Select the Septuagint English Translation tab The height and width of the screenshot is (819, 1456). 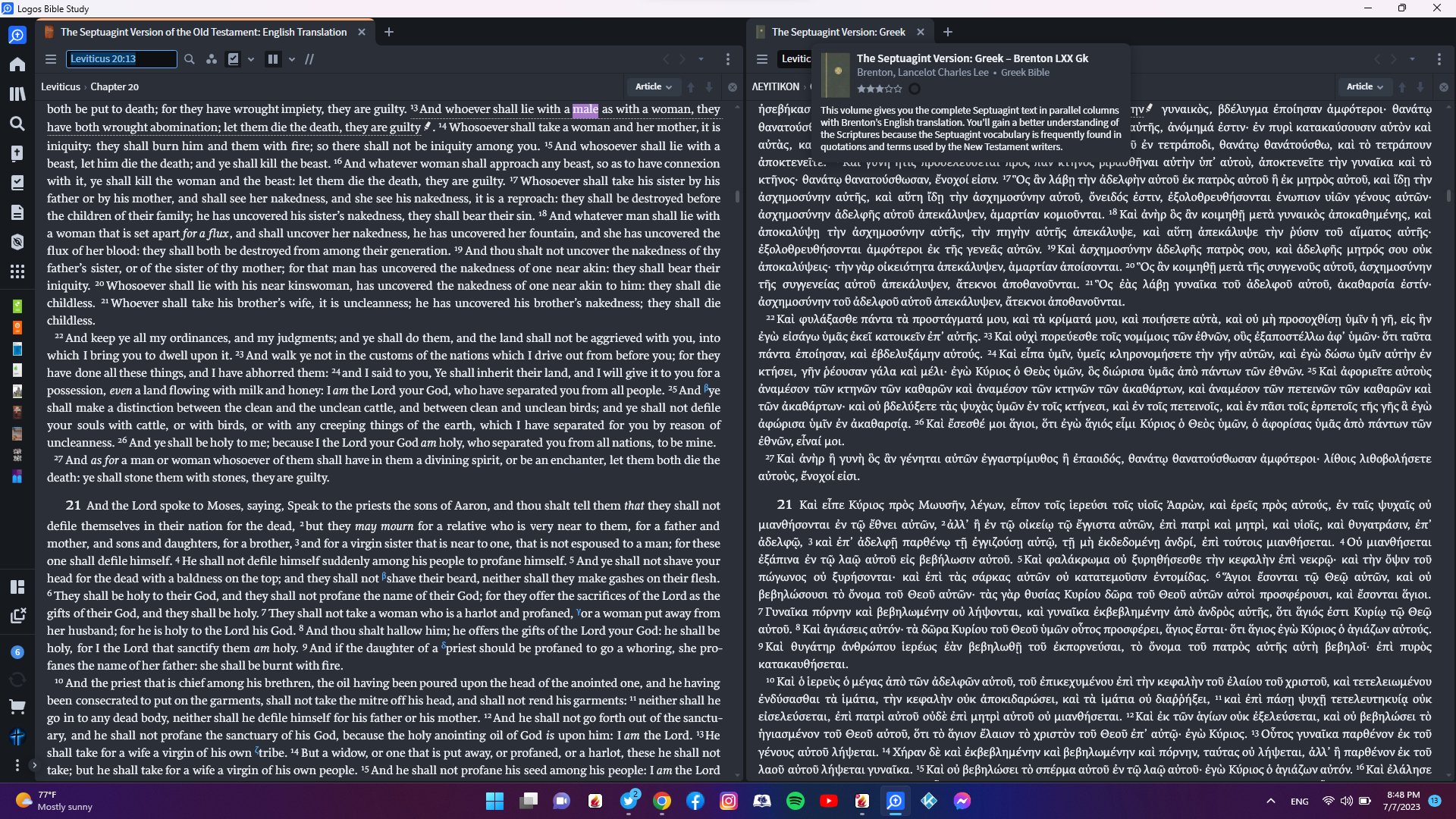(x=203, y=32)
